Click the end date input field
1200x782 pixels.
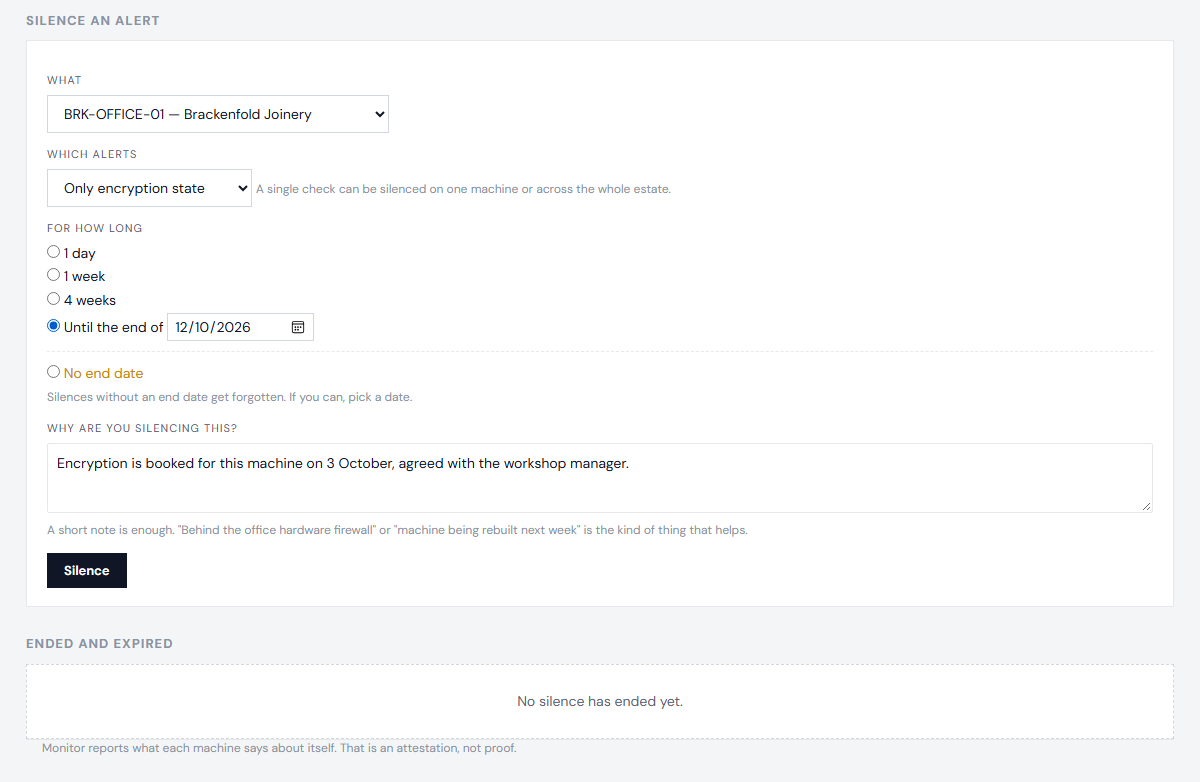240,327
